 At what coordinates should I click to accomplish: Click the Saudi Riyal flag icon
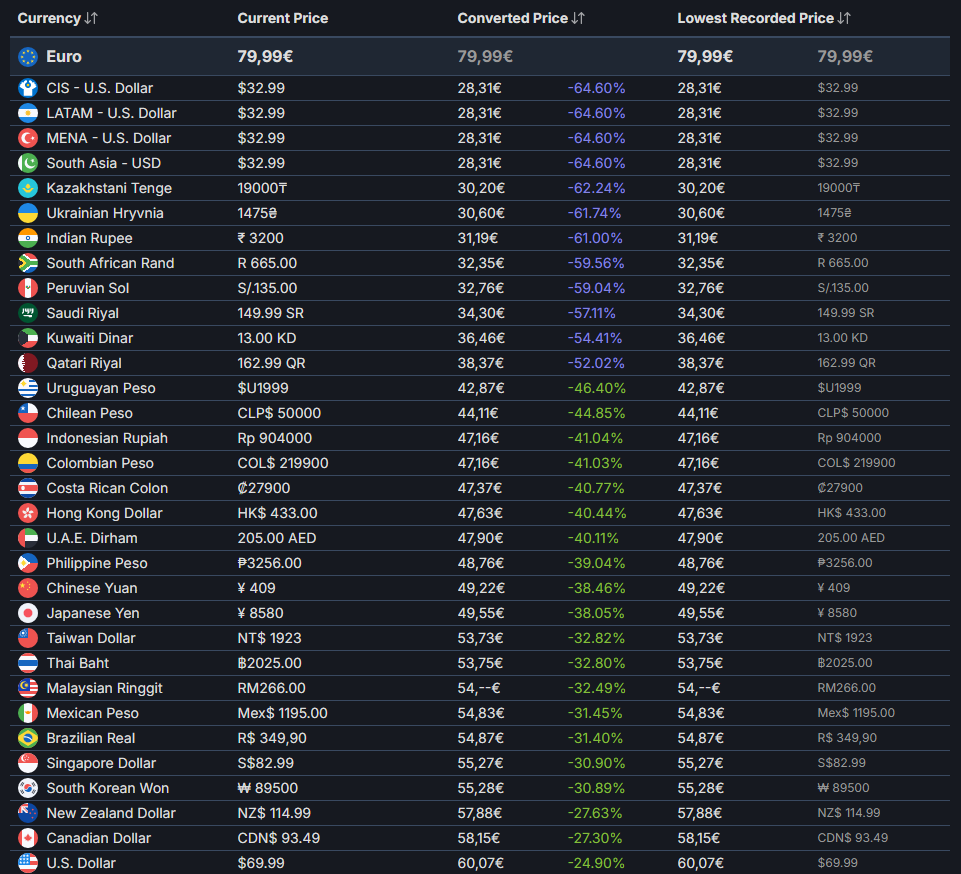(28, 313)
